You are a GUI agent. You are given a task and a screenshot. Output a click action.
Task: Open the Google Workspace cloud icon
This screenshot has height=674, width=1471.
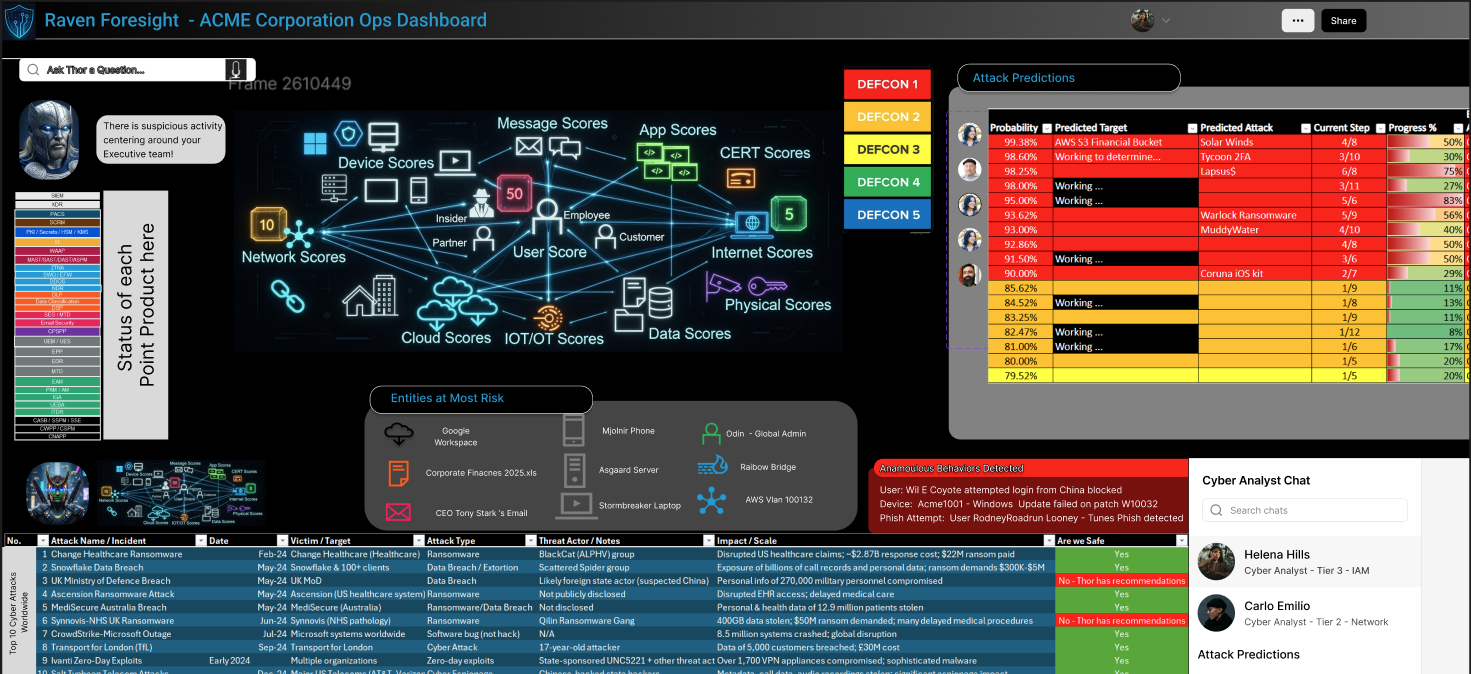(x=399, y=434)
